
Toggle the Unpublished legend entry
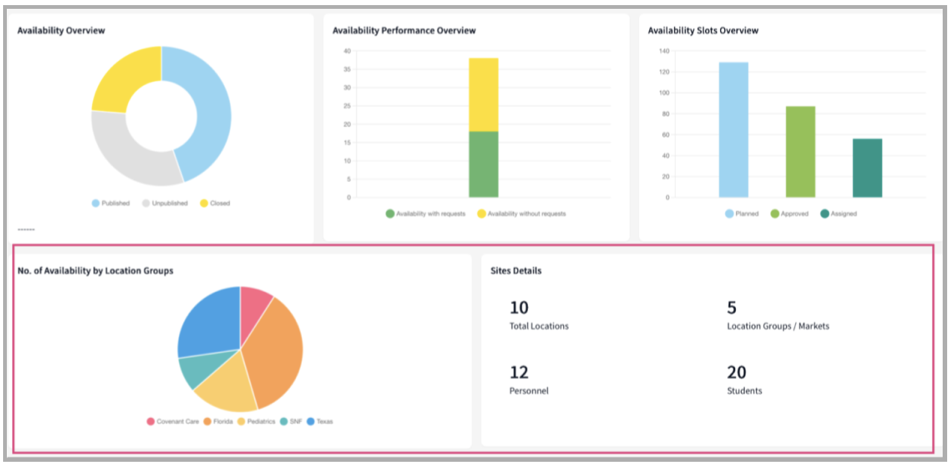[x=164, y=203]
